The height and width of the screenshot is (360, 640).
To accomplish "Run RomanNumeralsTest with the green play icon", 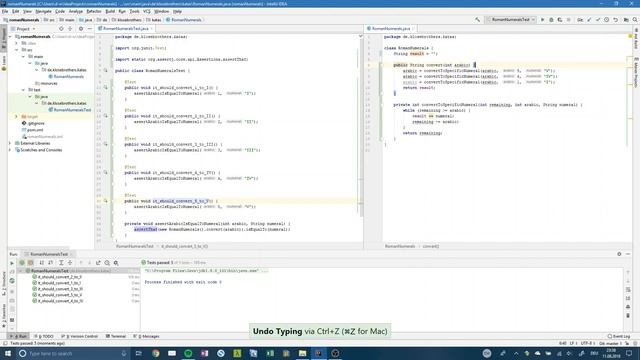I will pyautogui.click(x=542, y=20).
